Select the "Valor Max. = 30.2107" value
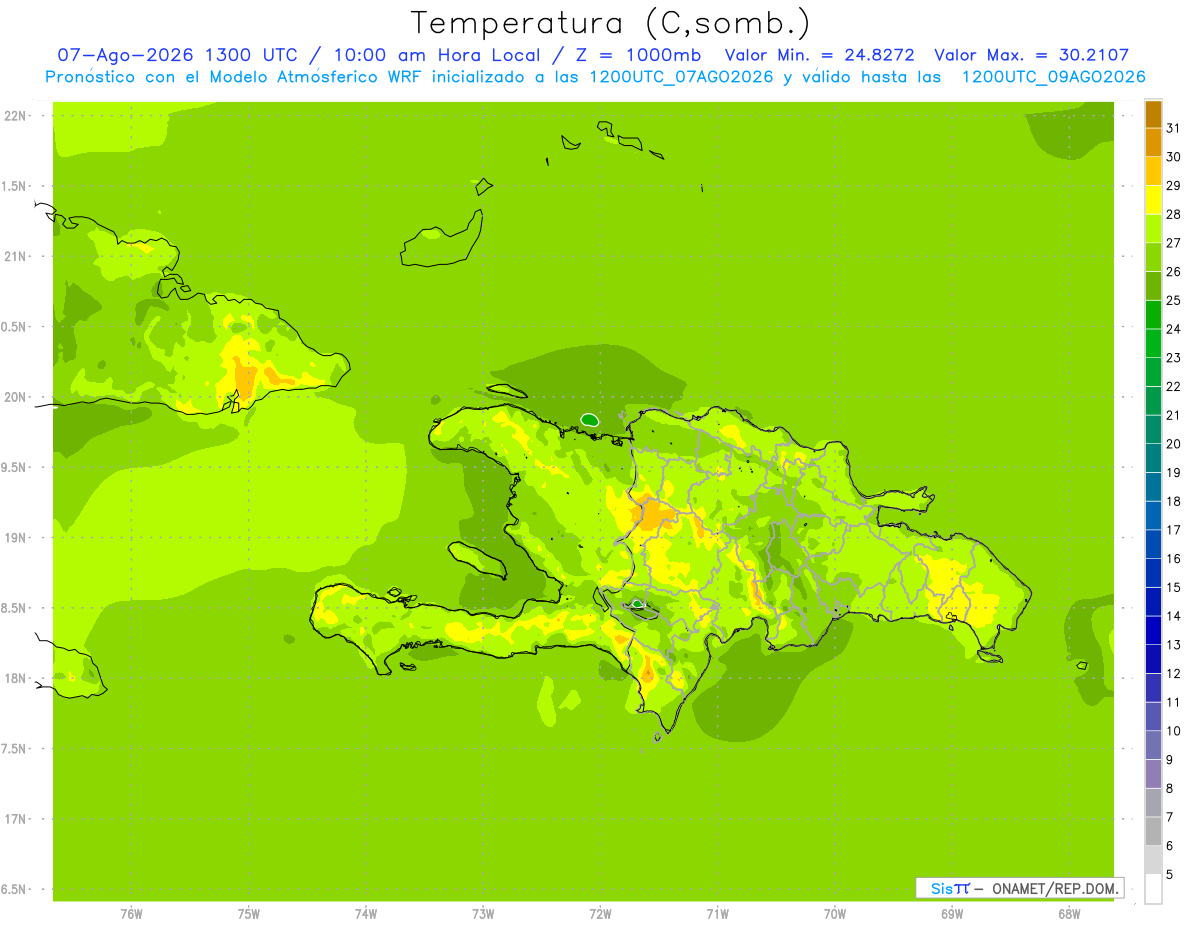Screen dimensions: 1200x927 coord(1032,55)
